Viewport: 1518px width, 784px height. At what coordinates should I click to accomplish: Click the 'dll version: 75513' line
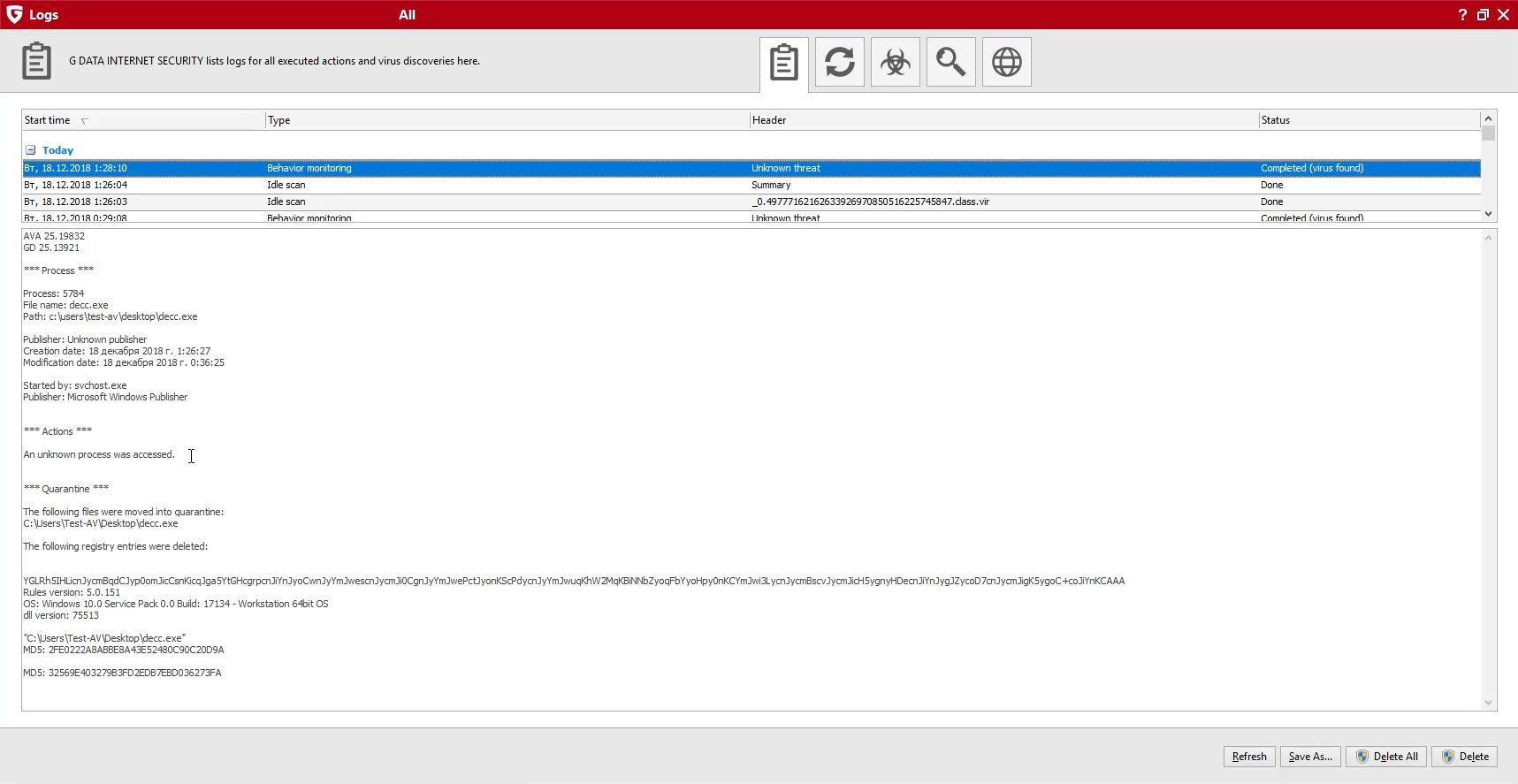[x=61, y=615]
